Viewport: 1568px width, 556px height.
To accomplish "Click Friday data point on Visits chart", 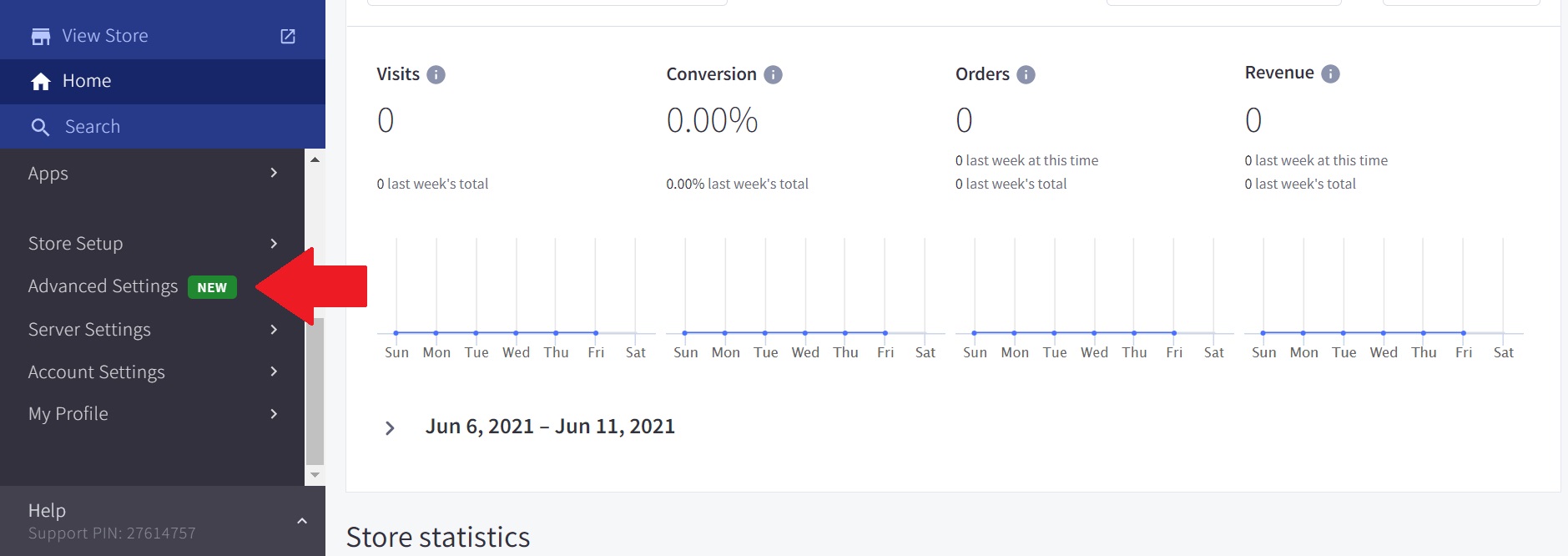I will tap(596, 333).
